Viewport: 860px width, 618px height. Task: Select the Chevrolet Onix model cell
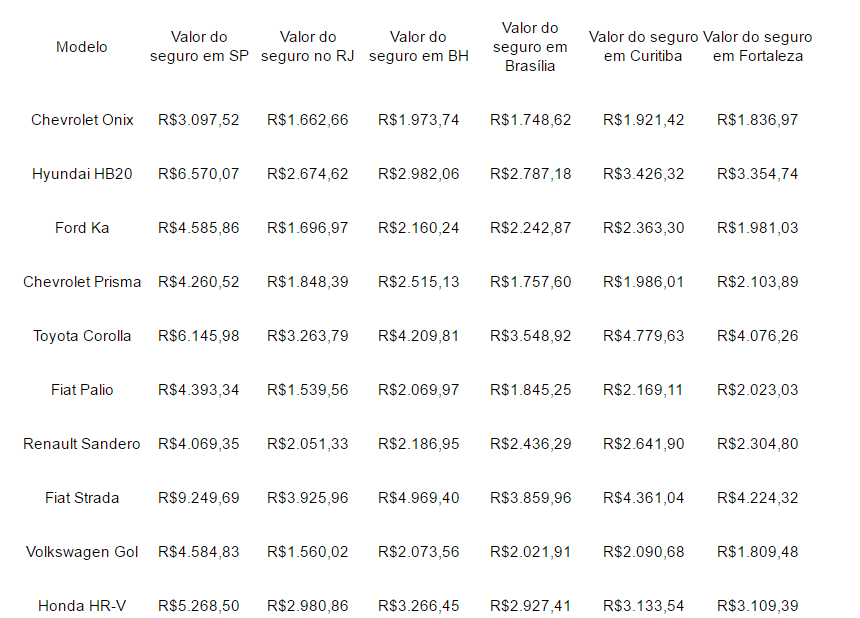click(x=82, y=120)
